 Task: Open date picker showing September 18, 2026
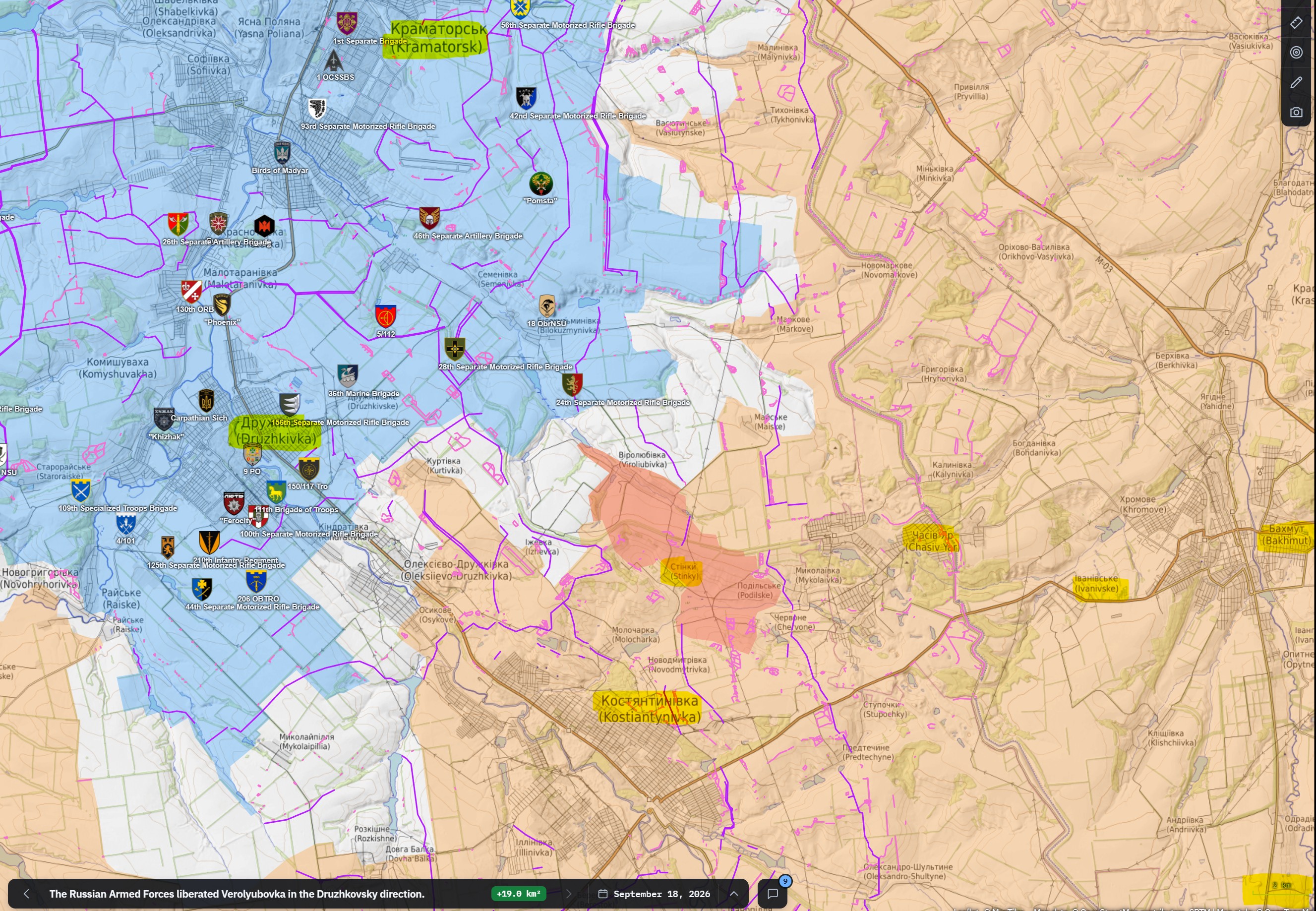[654, 894]
